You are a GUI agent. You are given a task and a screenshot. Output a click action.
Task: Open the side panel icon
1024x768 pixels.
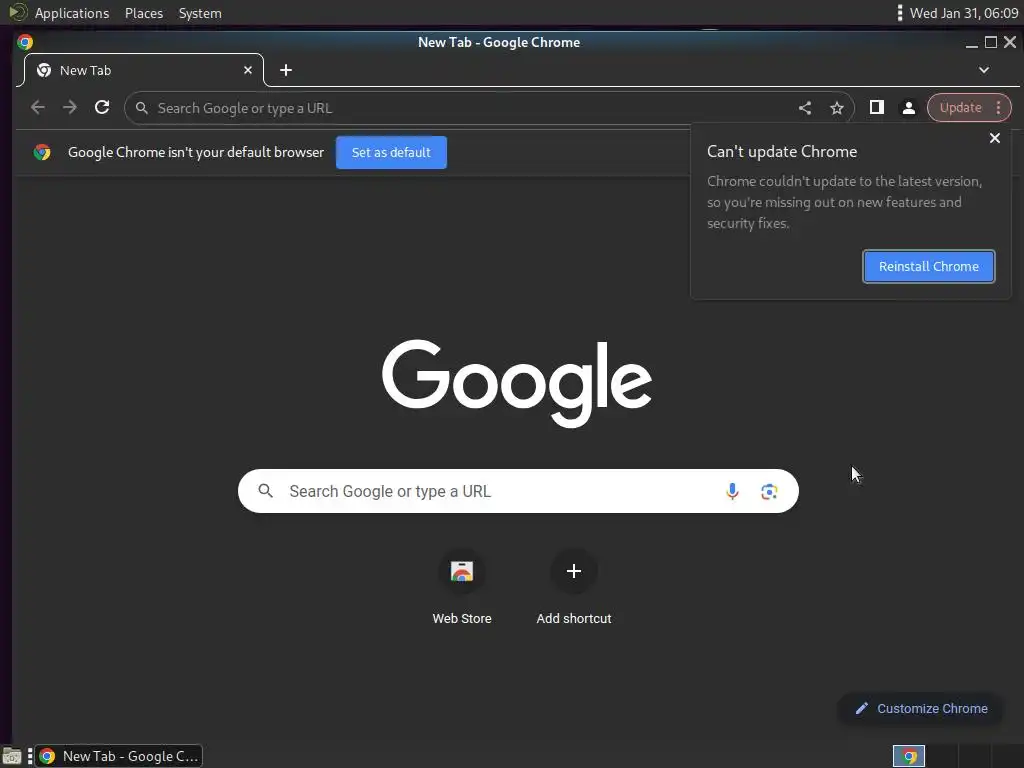[x=876, y=108]
